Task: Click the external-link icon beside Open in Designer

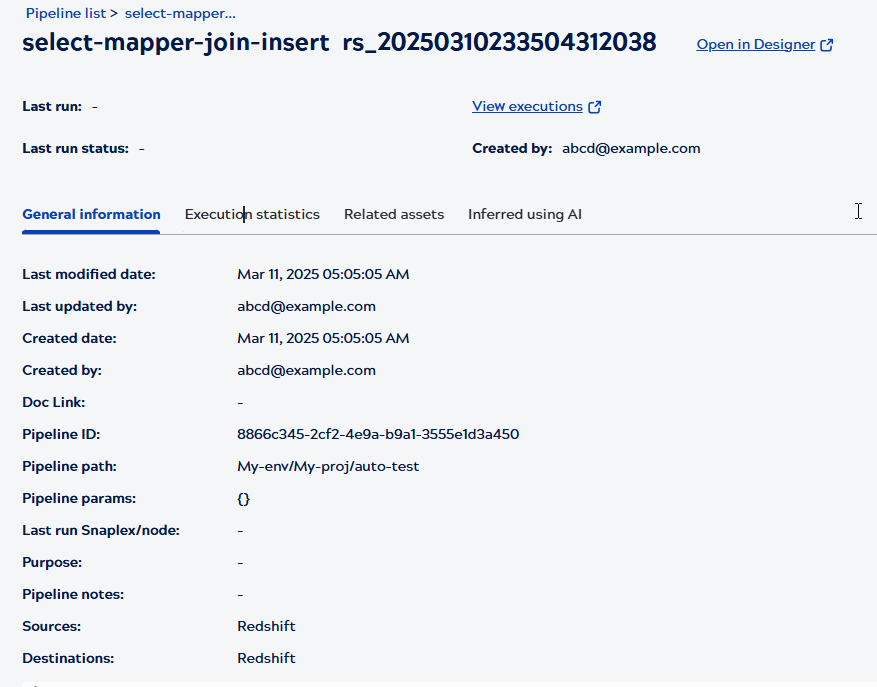Action: click(826, 44)
